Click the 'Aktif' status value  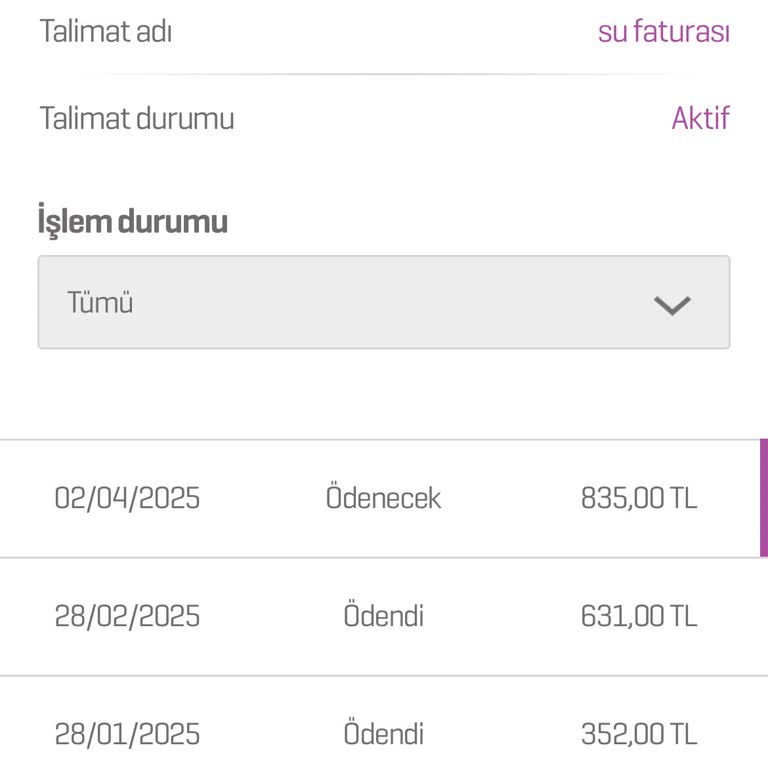[x=700, y=119]
